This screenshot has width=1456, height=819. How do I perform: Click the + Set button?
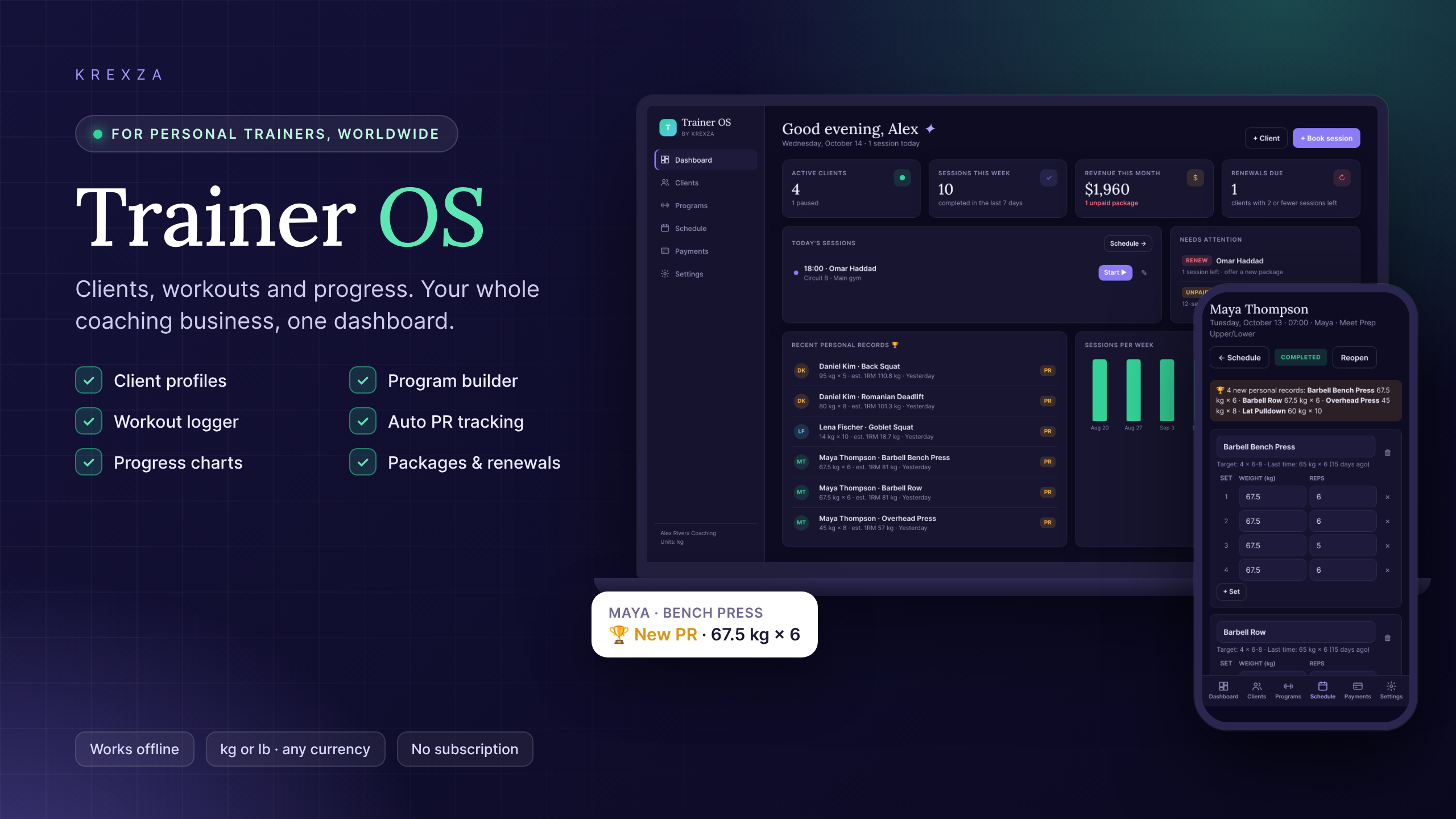point(1231,591)
